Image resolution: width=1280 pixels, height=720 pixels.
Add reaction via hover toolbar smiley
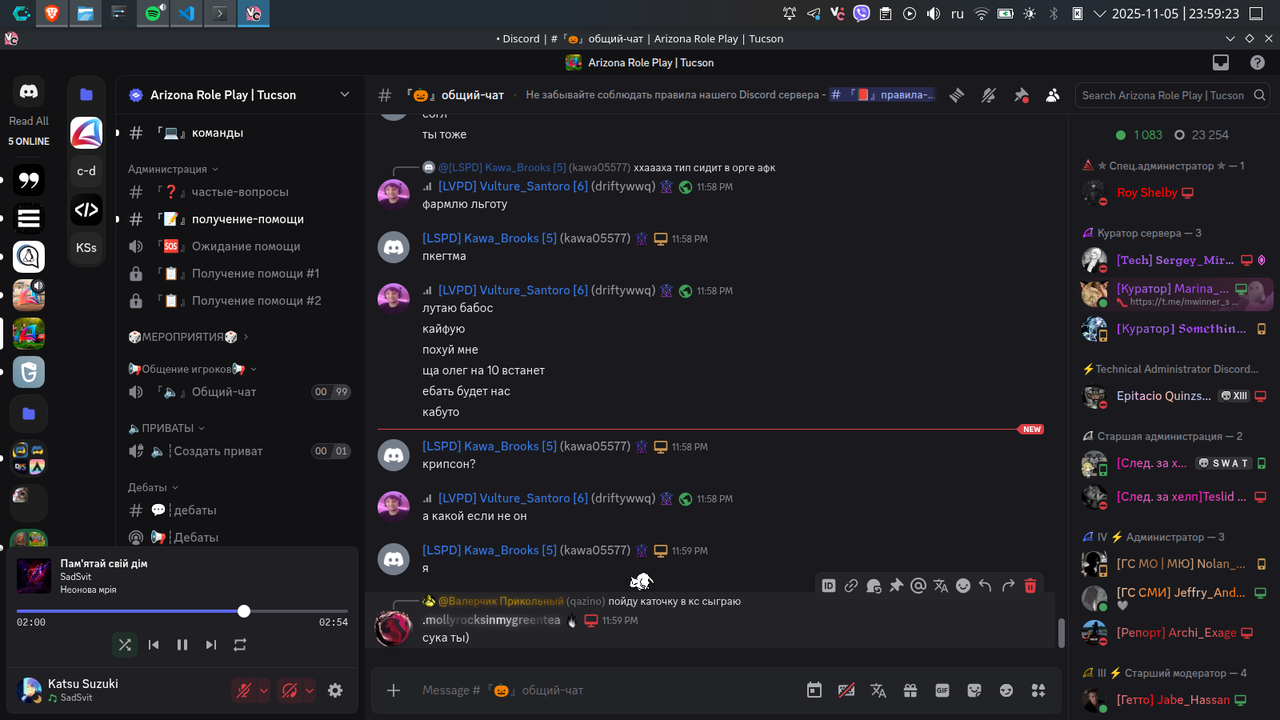963,586
